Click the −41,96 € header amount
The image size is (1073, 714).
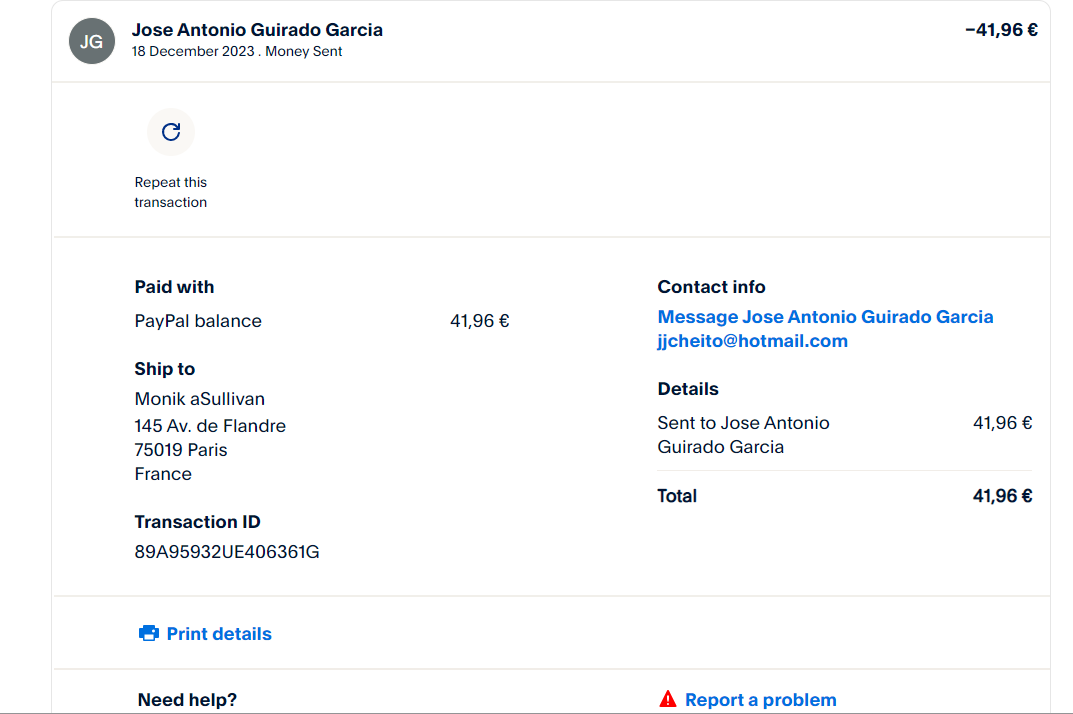coord(1001,30)
